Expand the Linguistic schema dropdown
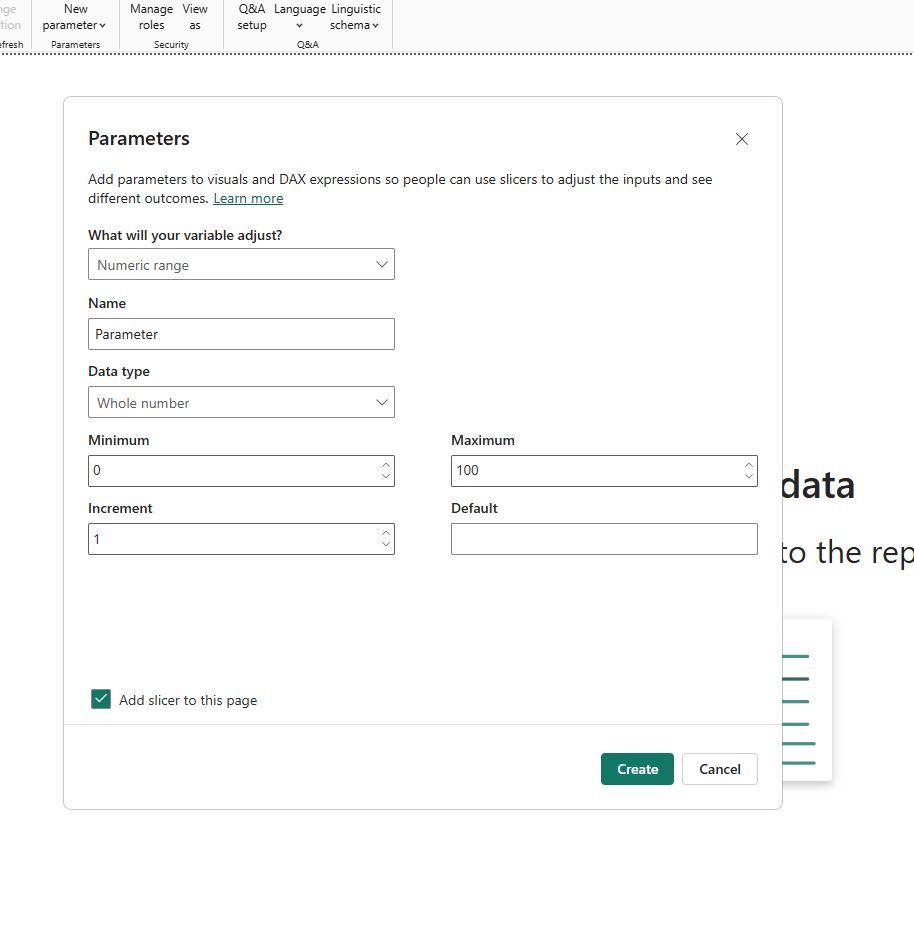914x947 pixels. click(355, 17)
